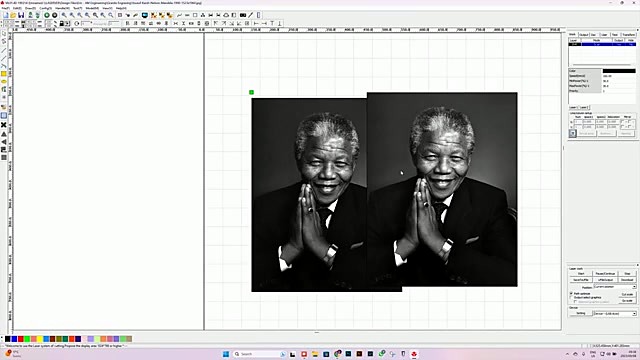Click the array icon in Line/column setup
The height and width of the screenshot is (360, 640).
click(x=573, y=133)
